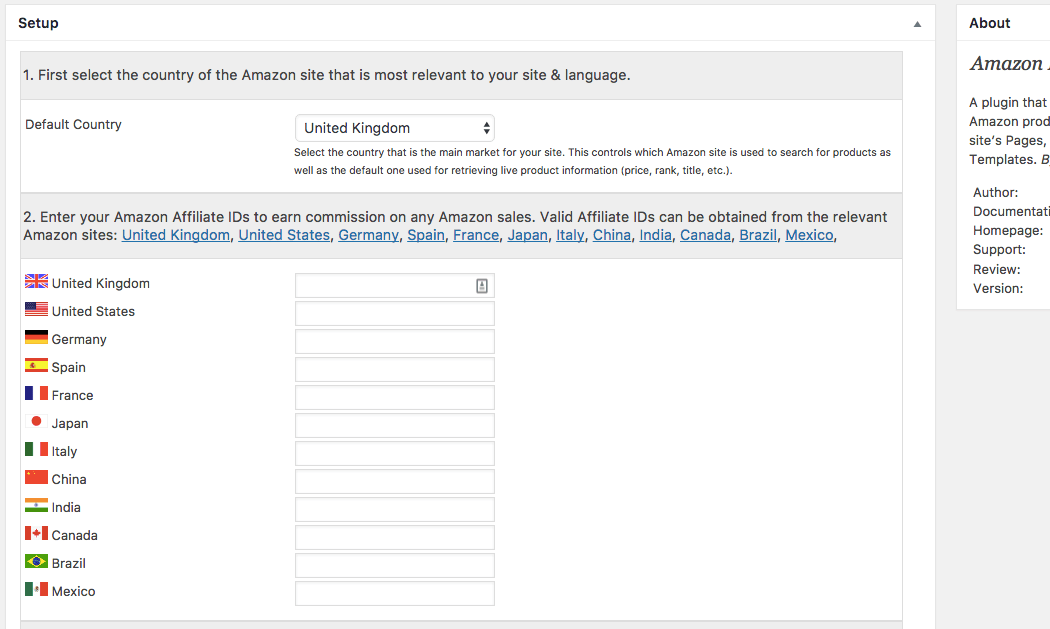This screenshot has width=1050, height=629.
Task: Open the China affiliate site link
Action: tap(611, 235)
